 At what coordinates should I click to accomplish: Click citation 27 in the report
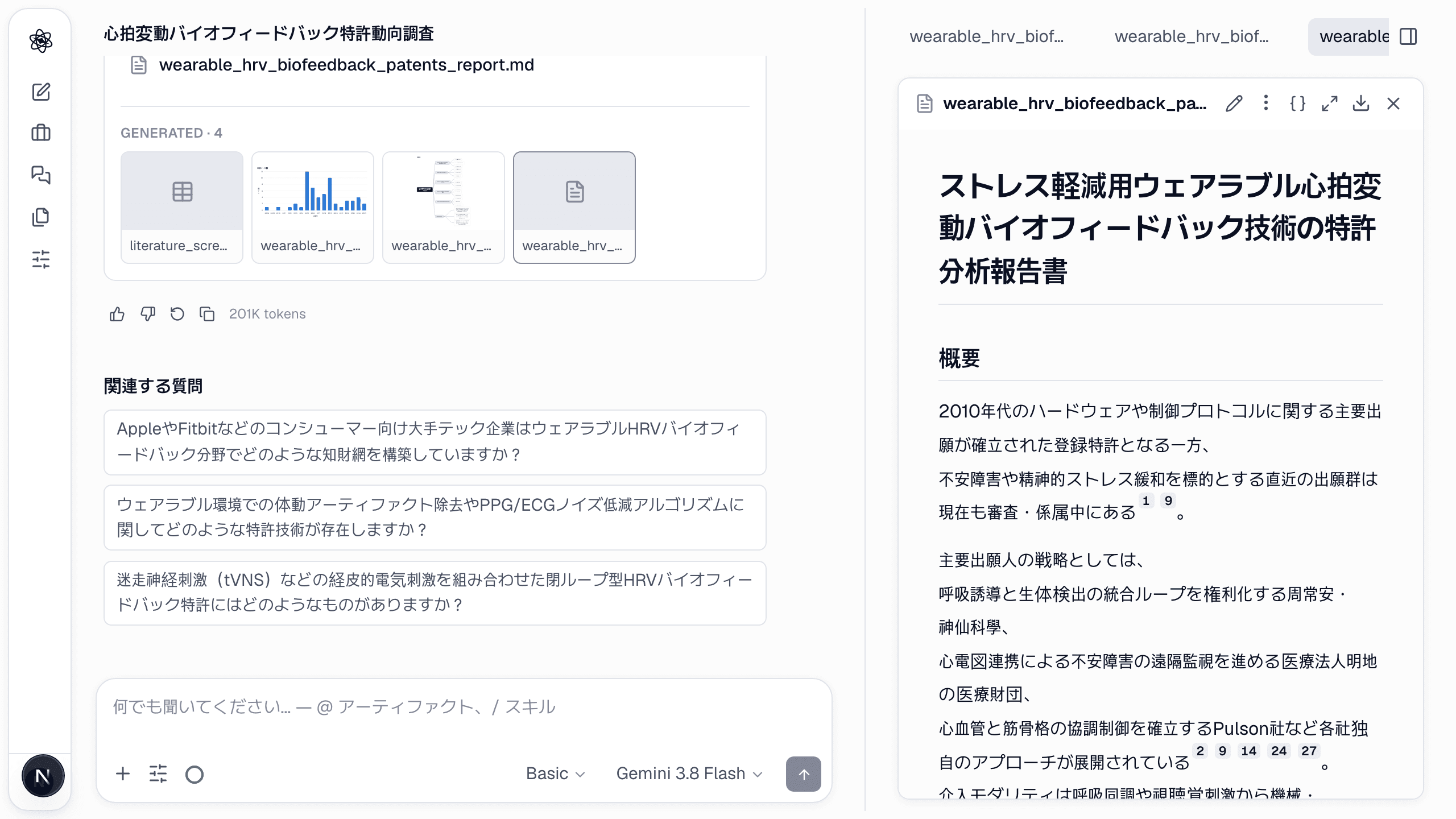pyautogui.click(x=1309, y=751)
